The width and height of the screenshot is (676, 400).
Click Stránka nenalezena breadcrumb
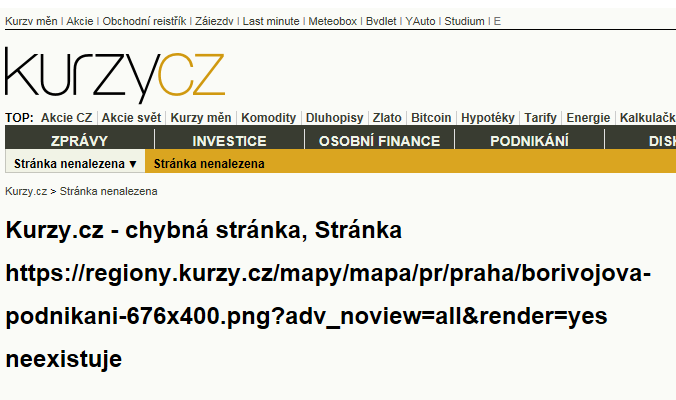coord(109,191)
